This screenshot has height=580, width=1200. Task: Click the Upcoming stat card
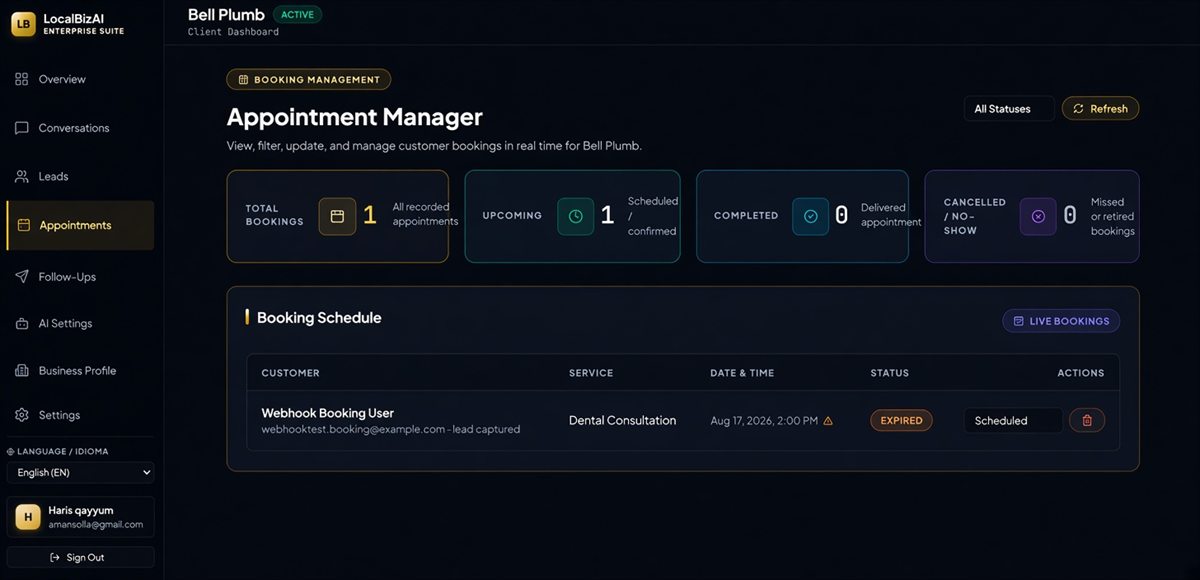pyautogui.click(x=572, y=216)
